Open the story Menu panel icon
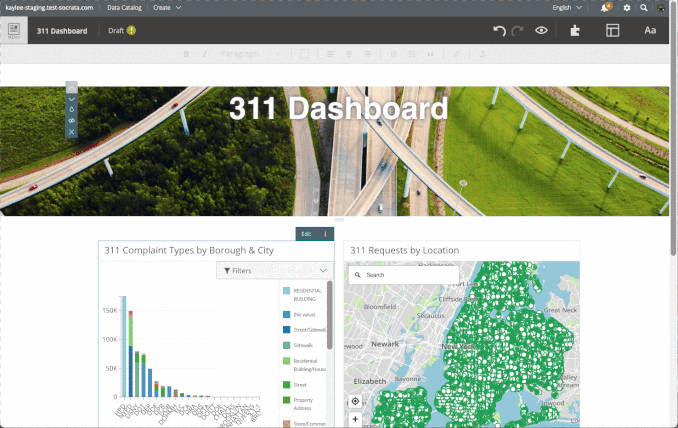Image resolution: width=678 pixels, height=428 pixels. (14, 30)
